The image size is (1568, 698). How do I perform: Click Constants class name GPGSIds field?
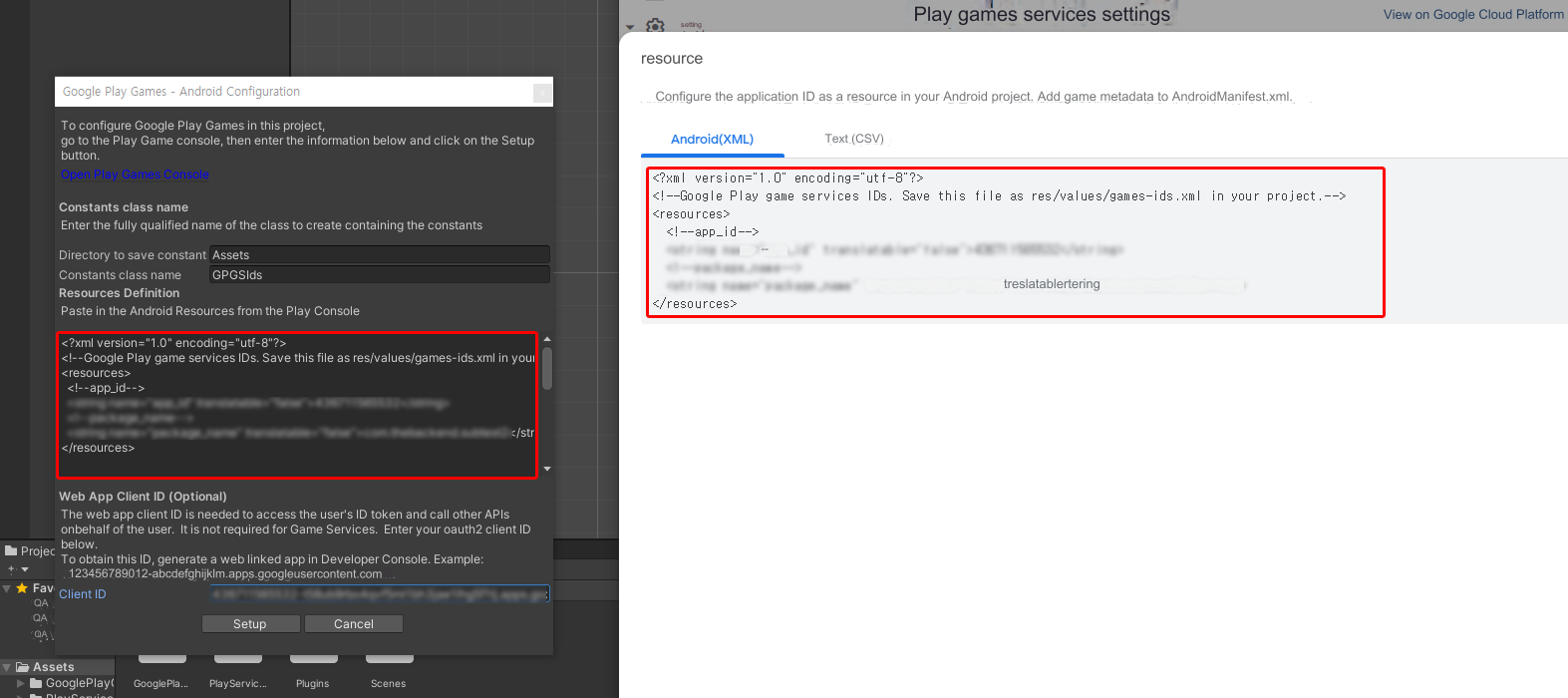[x=380, y=275]
